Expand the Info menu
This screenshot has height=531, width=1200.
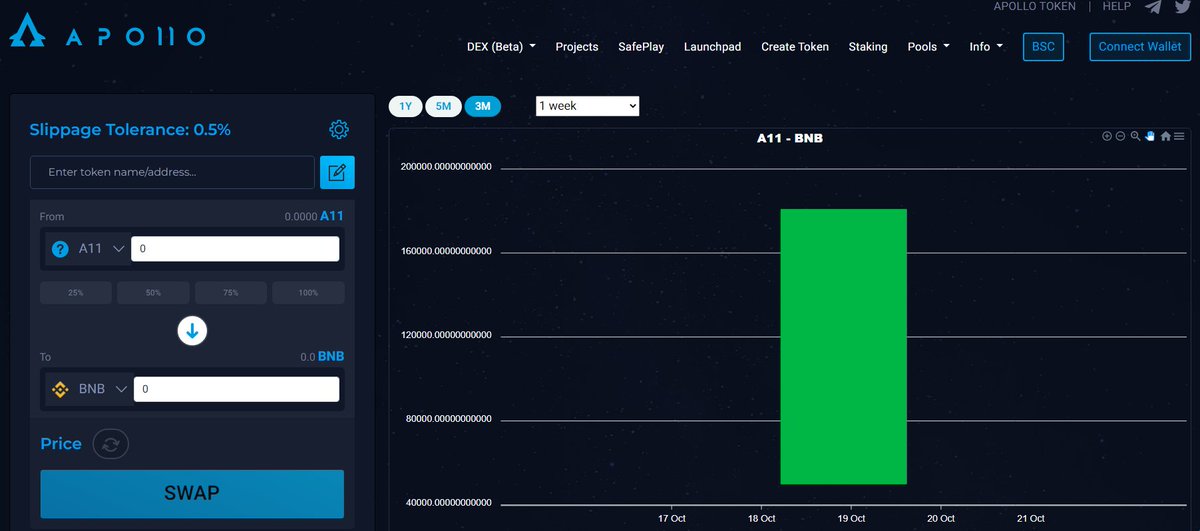coord(986,47)
